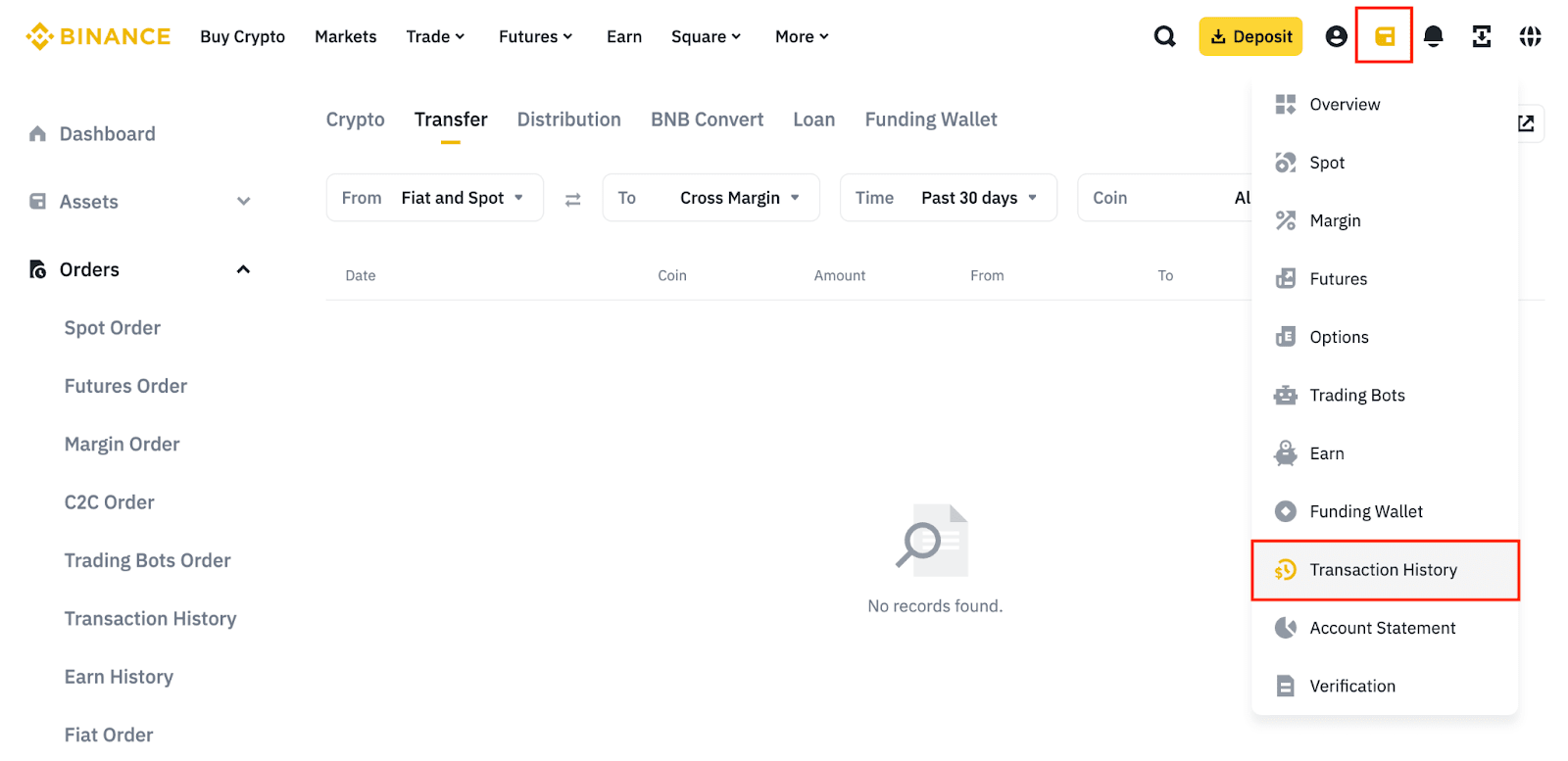Click the Earn piggy icon

1285,452
